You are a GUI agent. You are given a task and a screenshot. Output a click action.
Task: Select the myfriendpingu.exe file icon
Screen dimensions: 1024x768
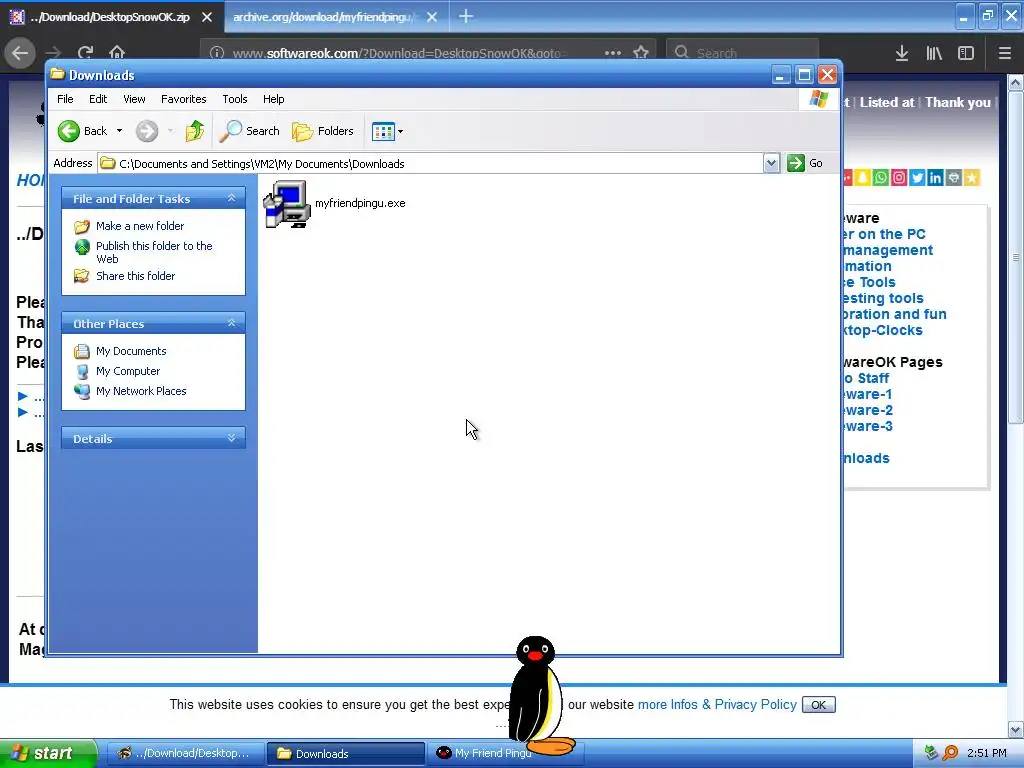tap(287, 204)
